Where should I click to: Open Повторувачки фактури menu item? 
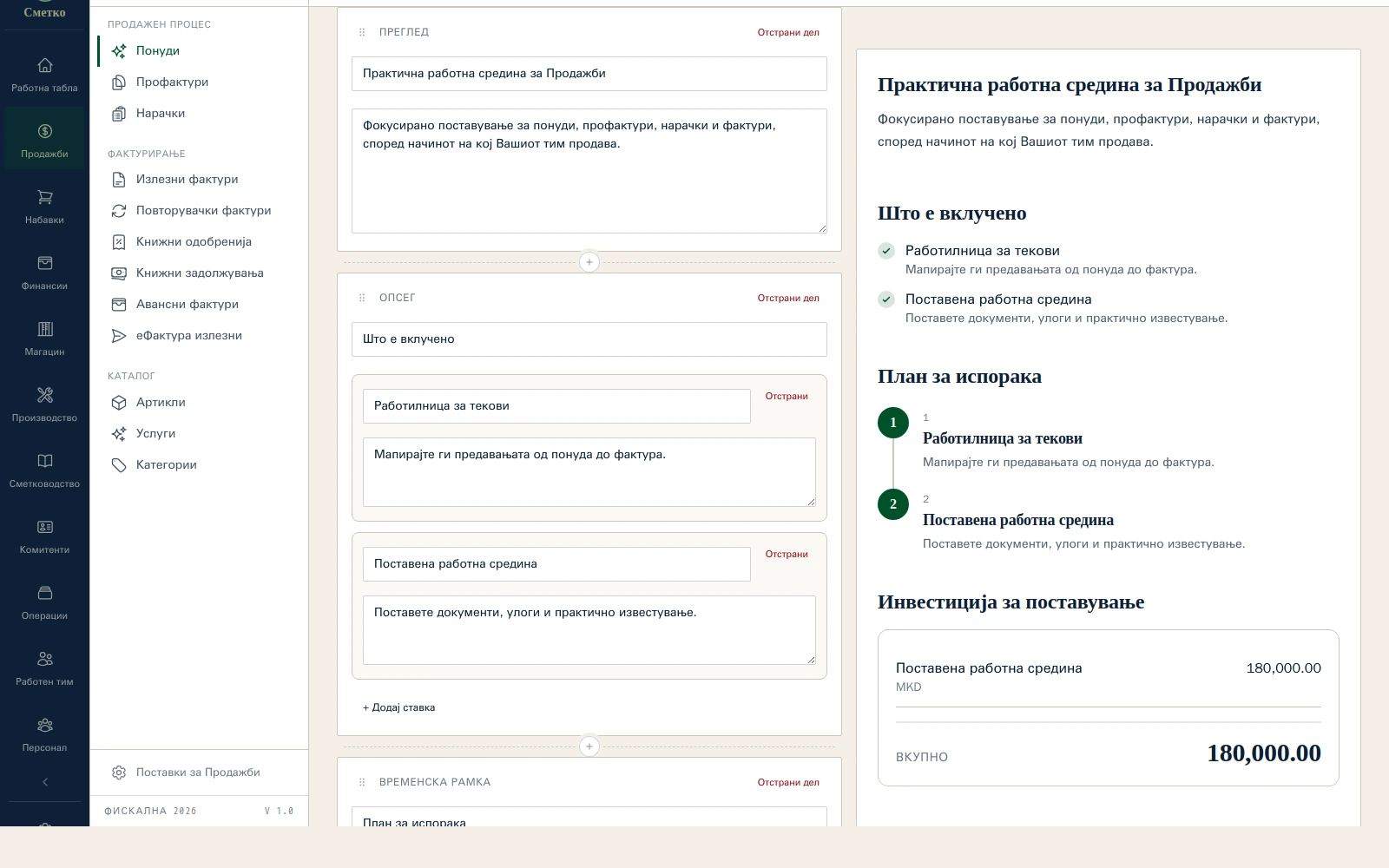point(199,211)
